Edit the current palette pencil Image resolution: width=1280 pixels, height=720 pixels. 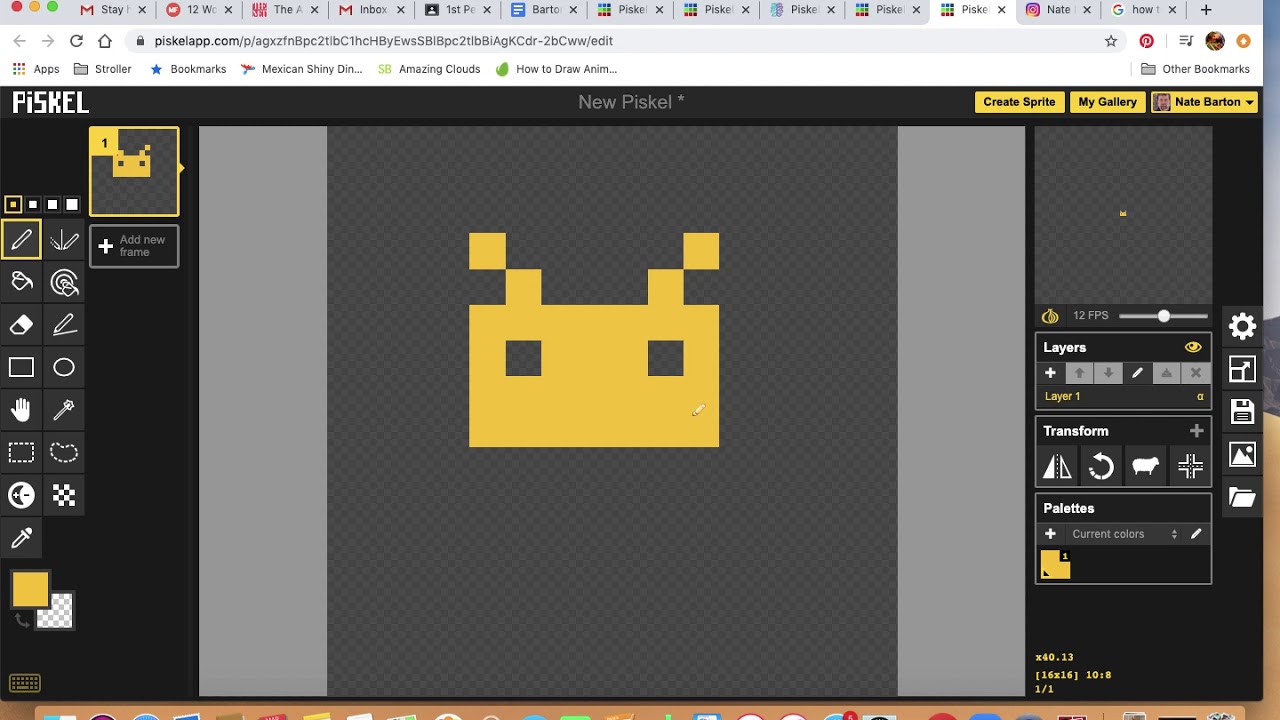[x=1195, y=534]
